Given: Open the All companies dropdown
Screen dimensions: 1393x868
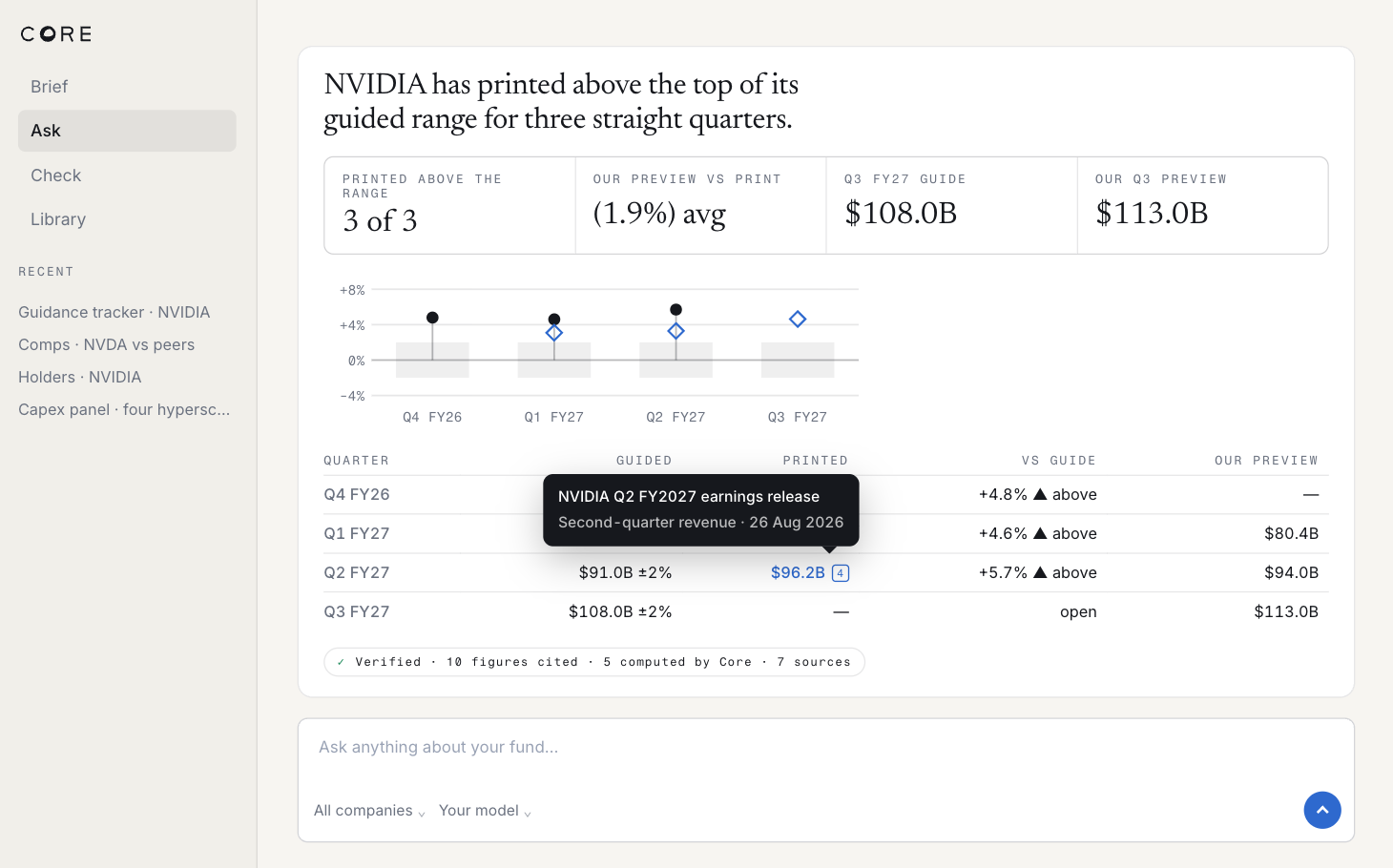Looking at the screenshot, I should click(x=369, y=811).
